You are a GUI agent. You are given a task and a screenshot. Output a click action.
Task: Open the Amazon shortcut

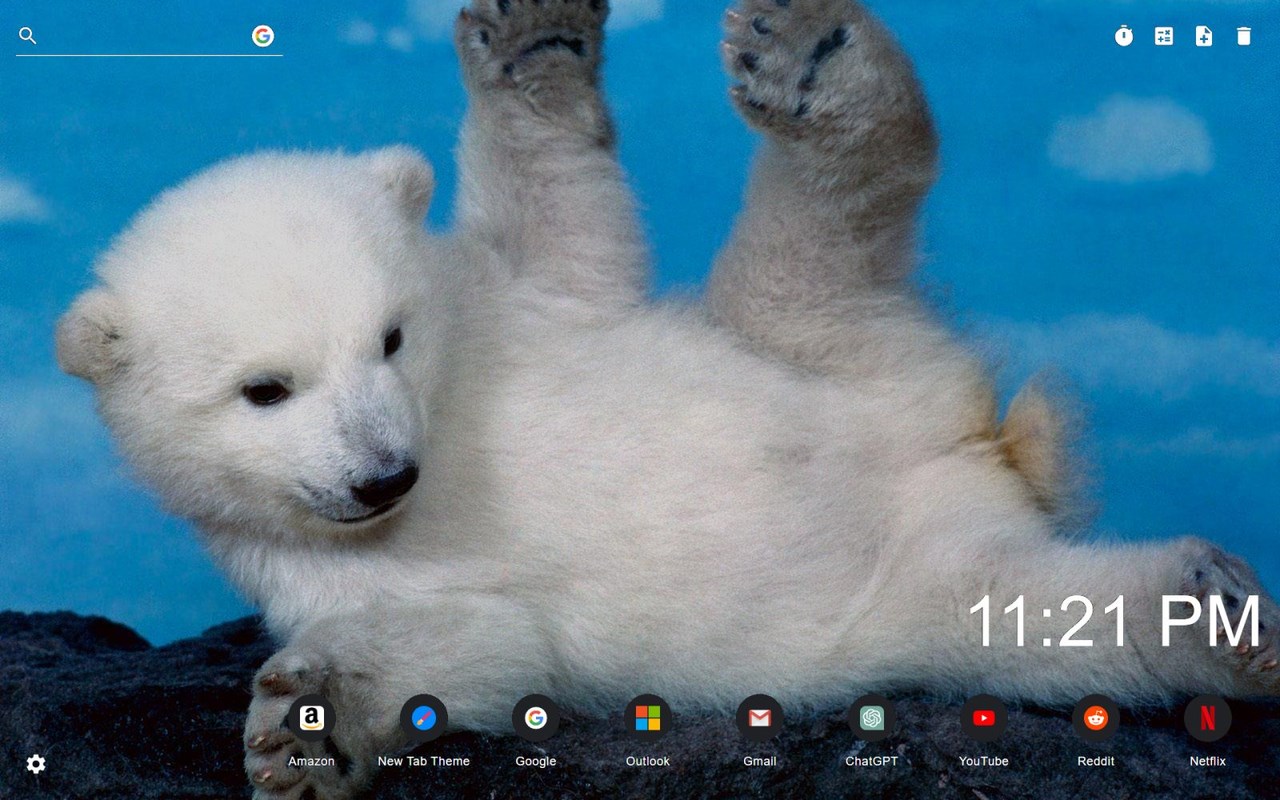[x=312, y=718]
